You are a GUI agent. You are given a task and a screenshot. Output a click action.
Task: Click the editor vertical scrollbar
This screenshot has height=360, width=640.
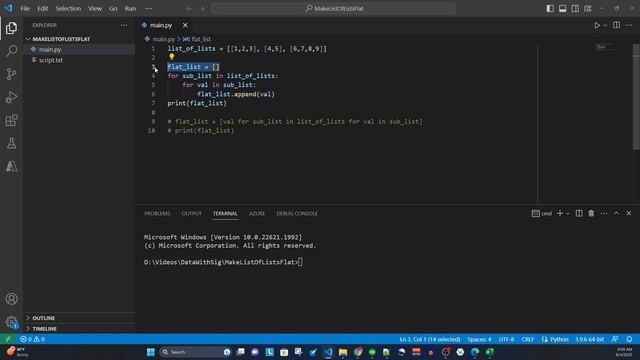tap(636, 97)
